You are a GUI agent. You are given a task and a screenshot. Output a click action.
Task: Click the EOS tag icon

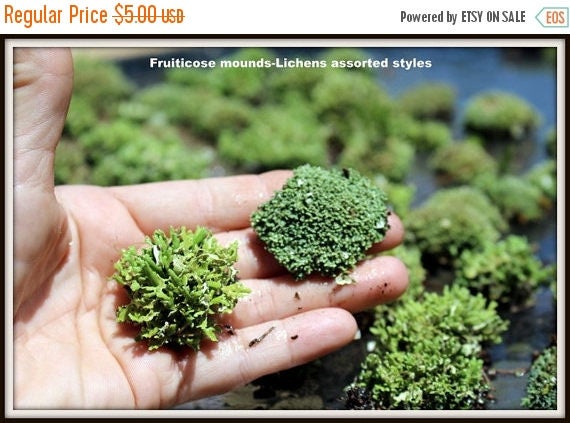[552, 17]
